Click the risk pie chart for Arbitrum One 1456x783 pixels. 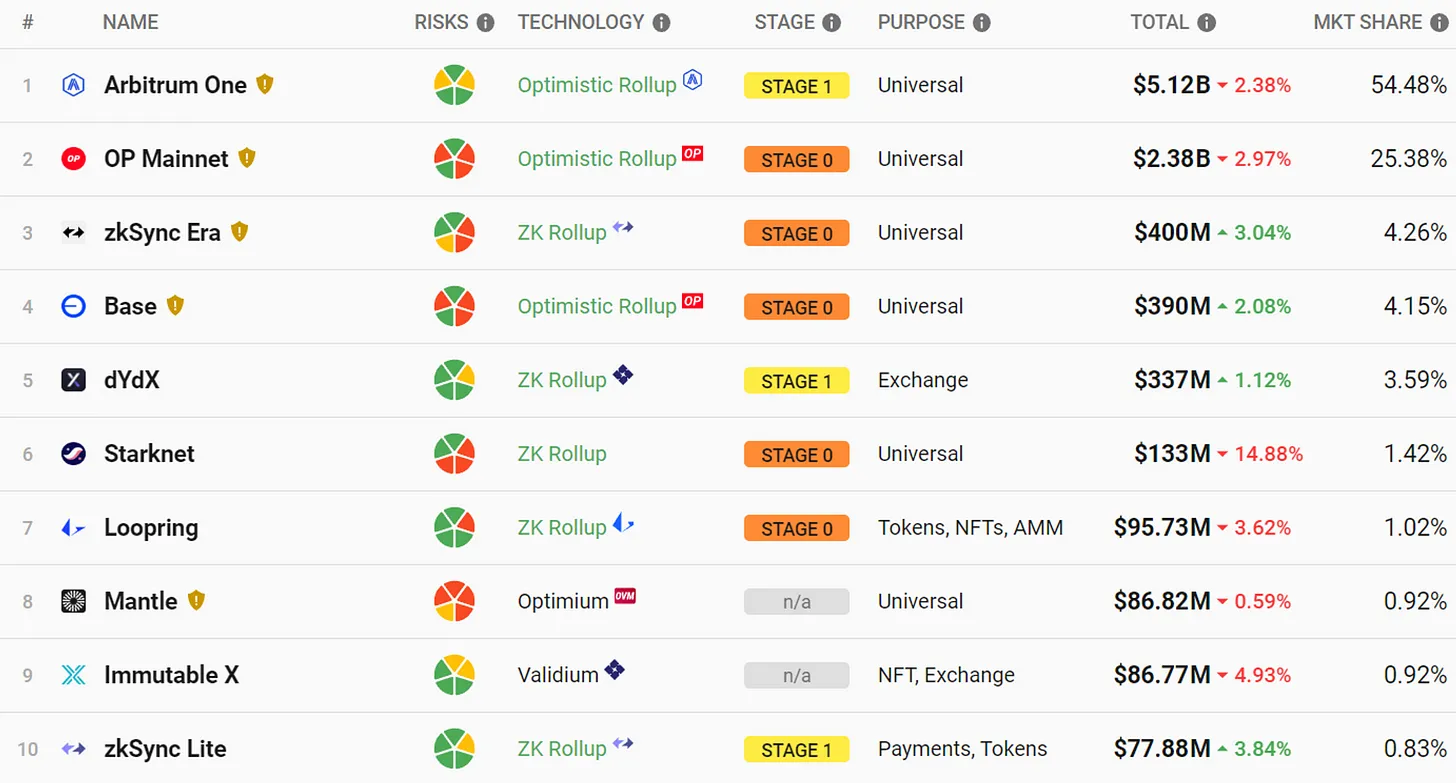click(454, 85)
